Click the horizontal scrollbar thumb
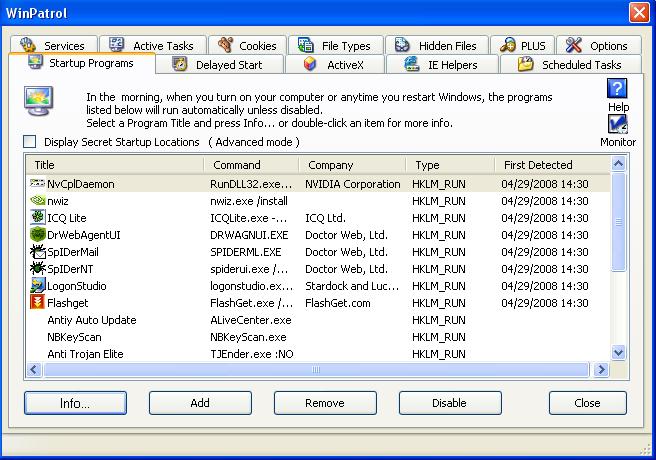Viewport: 656px width, 460px height. point(316,369)
